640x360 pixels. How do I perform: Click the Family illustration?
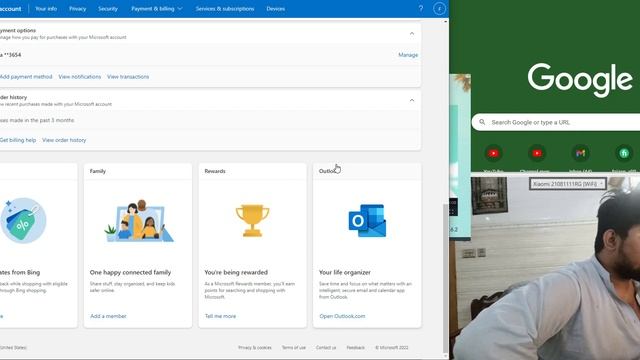click(139, 221)
